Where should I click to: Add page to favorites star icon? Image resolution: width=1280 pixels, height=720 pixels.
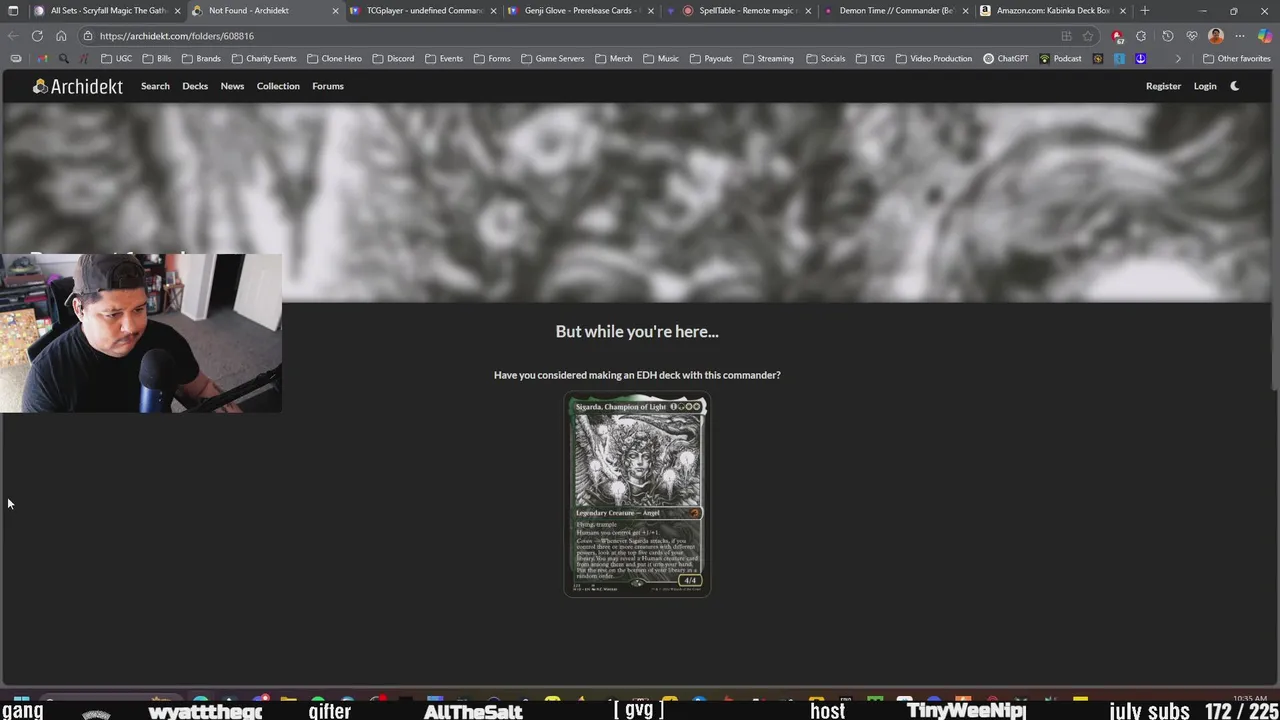[1088, 36]
